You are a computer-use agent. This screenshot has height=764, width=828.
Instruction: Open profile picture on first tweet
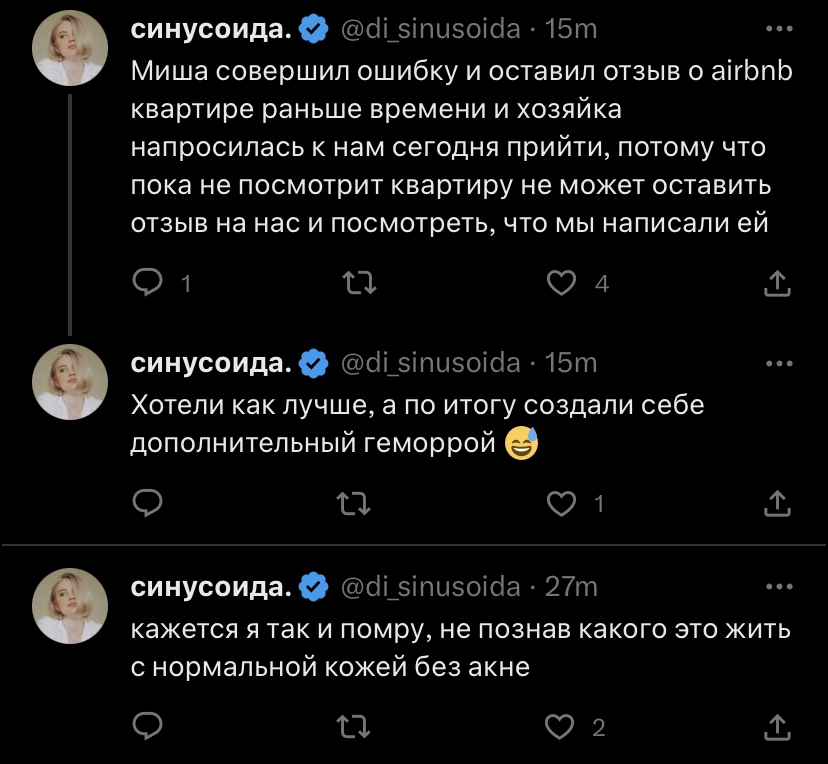click(67, 51)
